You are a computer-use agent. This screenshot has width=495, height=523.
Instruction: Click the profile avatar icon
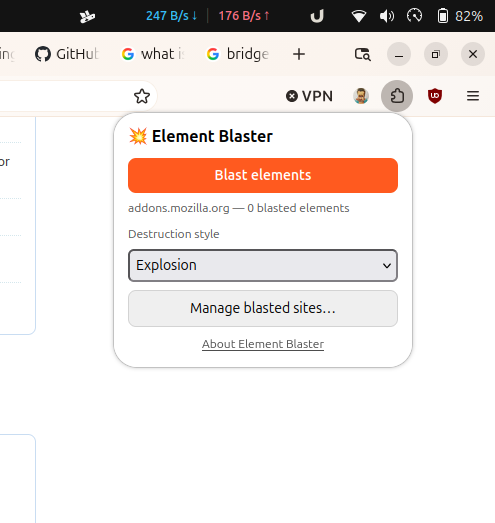click(x=361, y=96)
